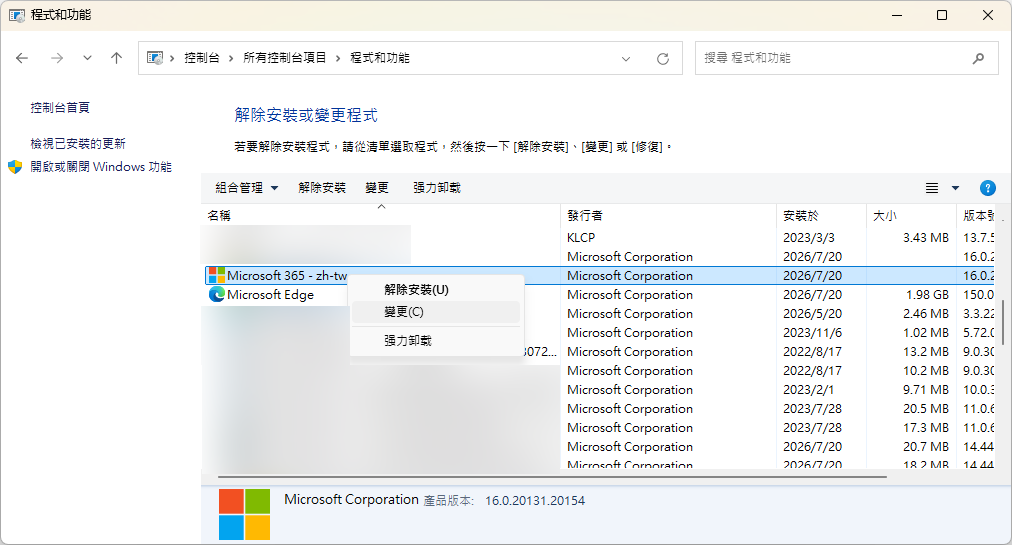Click the large Microsoft logo in details pane
The width and height of the screenshot is (1012, 545).
pos(244,514)
